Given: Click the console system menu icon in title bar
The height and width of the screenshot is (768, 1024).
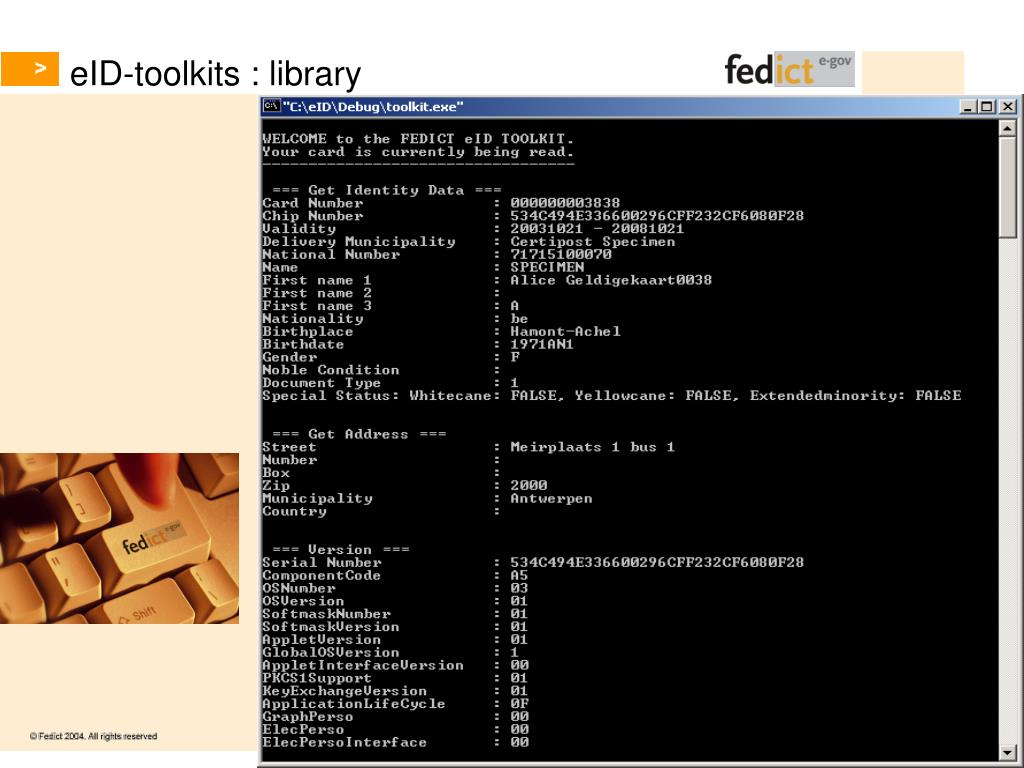Looking at the screenshot, I should [272, 106].
